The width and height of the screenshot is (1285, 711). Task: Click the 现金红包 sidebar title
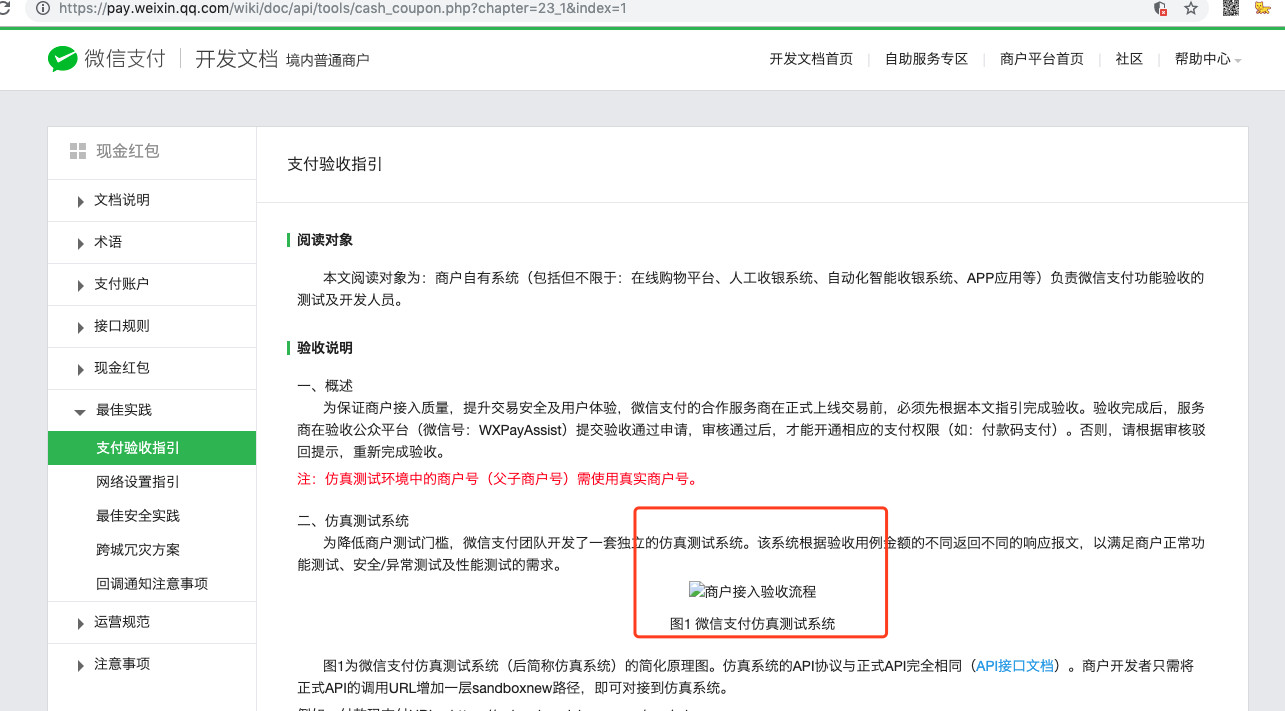pyautogui.click(x=128, y=151)
